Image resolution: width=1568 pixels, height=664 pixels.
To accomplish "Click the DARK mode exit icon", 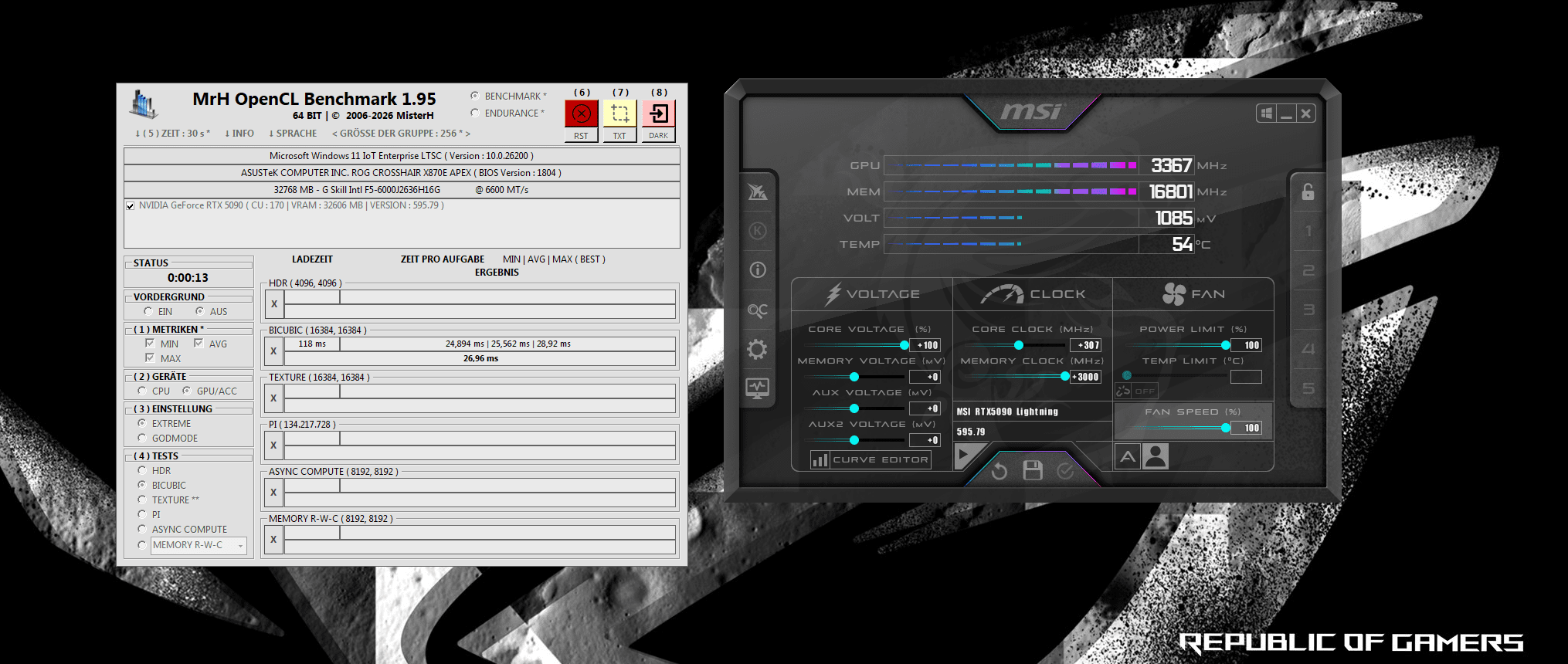I will (x=658, y=113).
